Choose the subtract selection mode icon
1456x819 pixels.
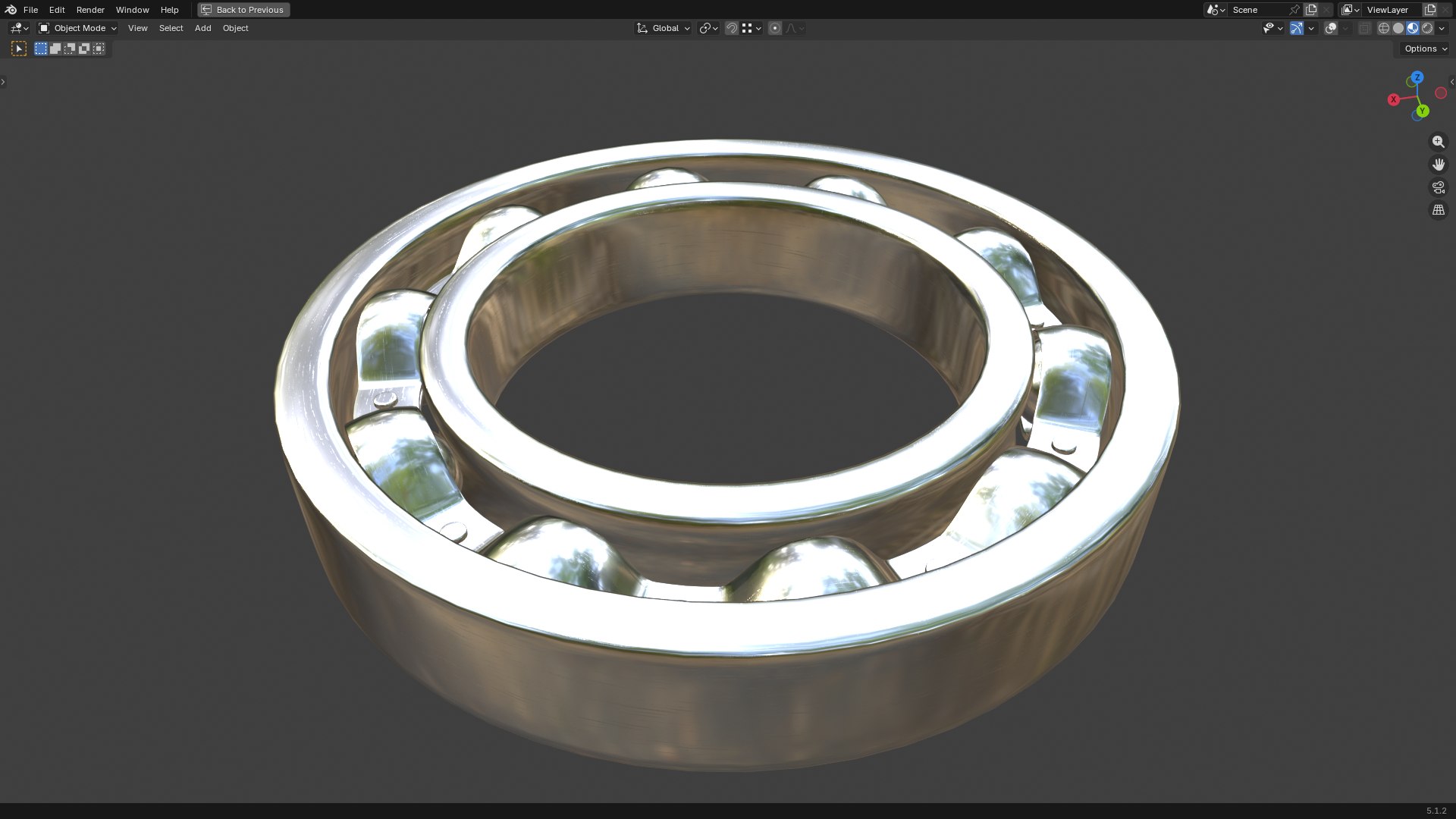(70, 49)
